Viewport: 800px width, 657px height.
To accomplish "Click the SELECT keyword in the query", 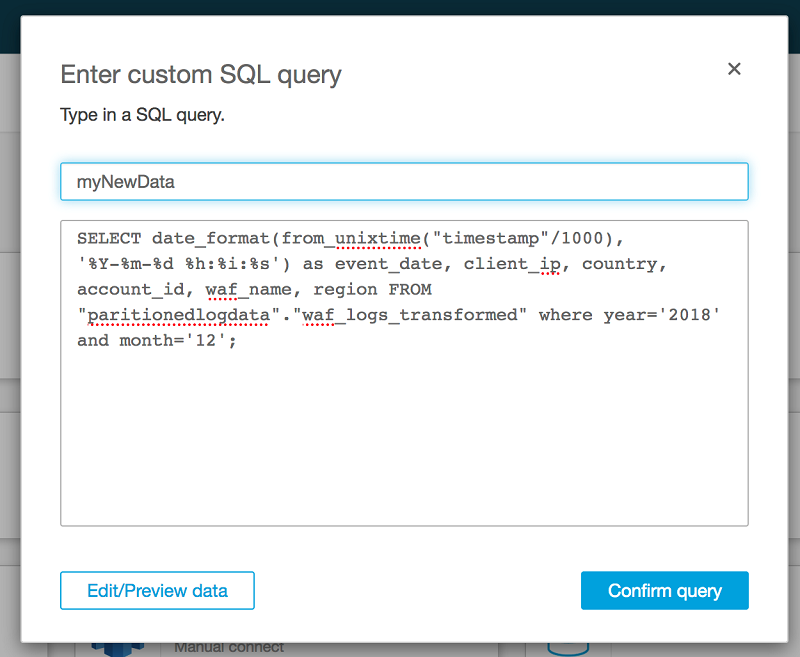I will (x=109, y=239).
